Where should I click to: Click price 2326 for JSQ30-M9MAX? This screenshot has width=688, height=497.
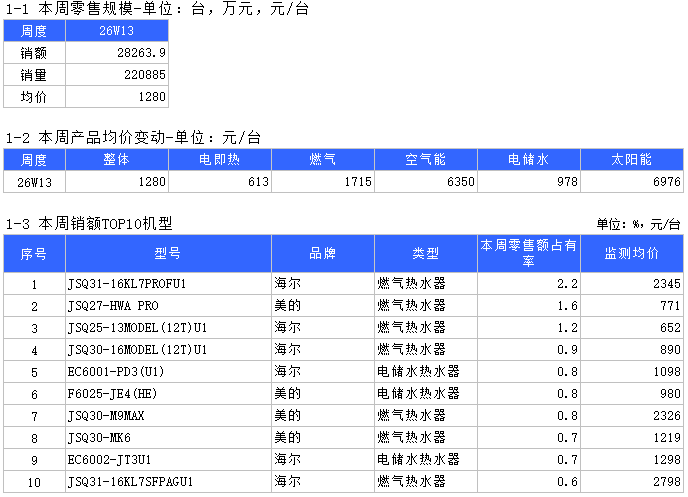pos(667,415)
